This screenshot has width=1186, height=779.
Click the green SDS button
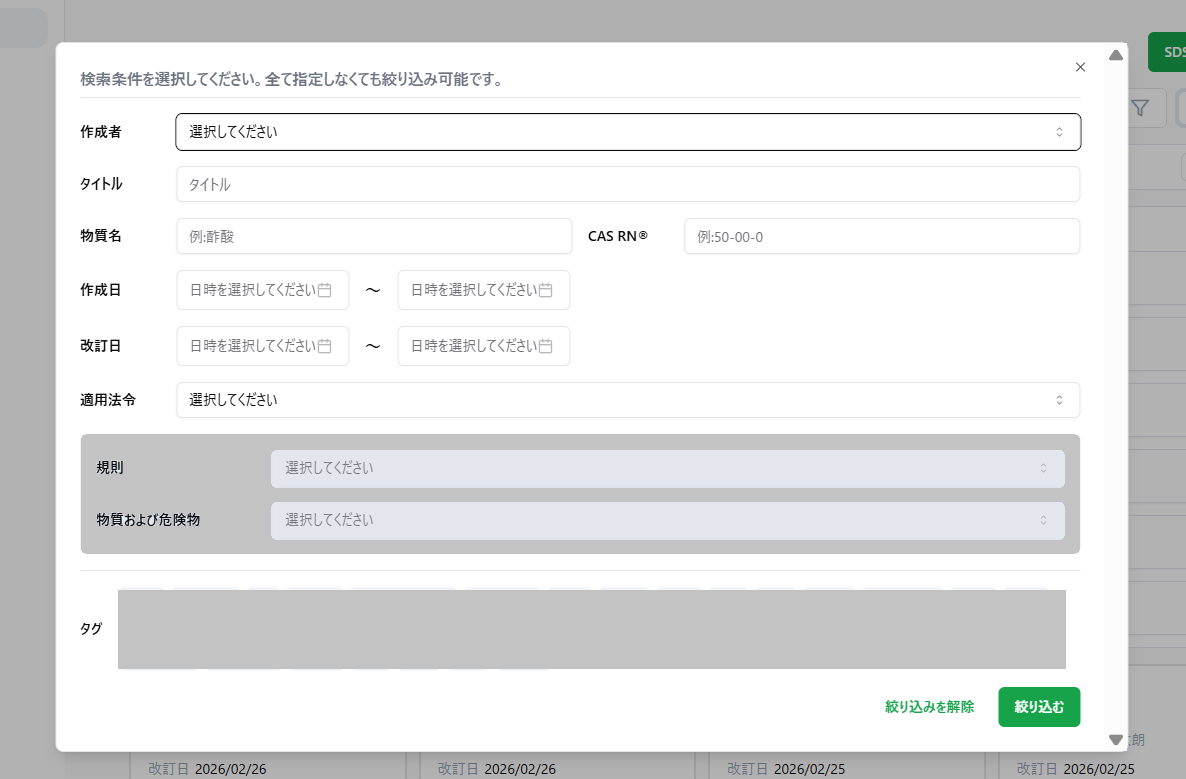coord(1166,52)
